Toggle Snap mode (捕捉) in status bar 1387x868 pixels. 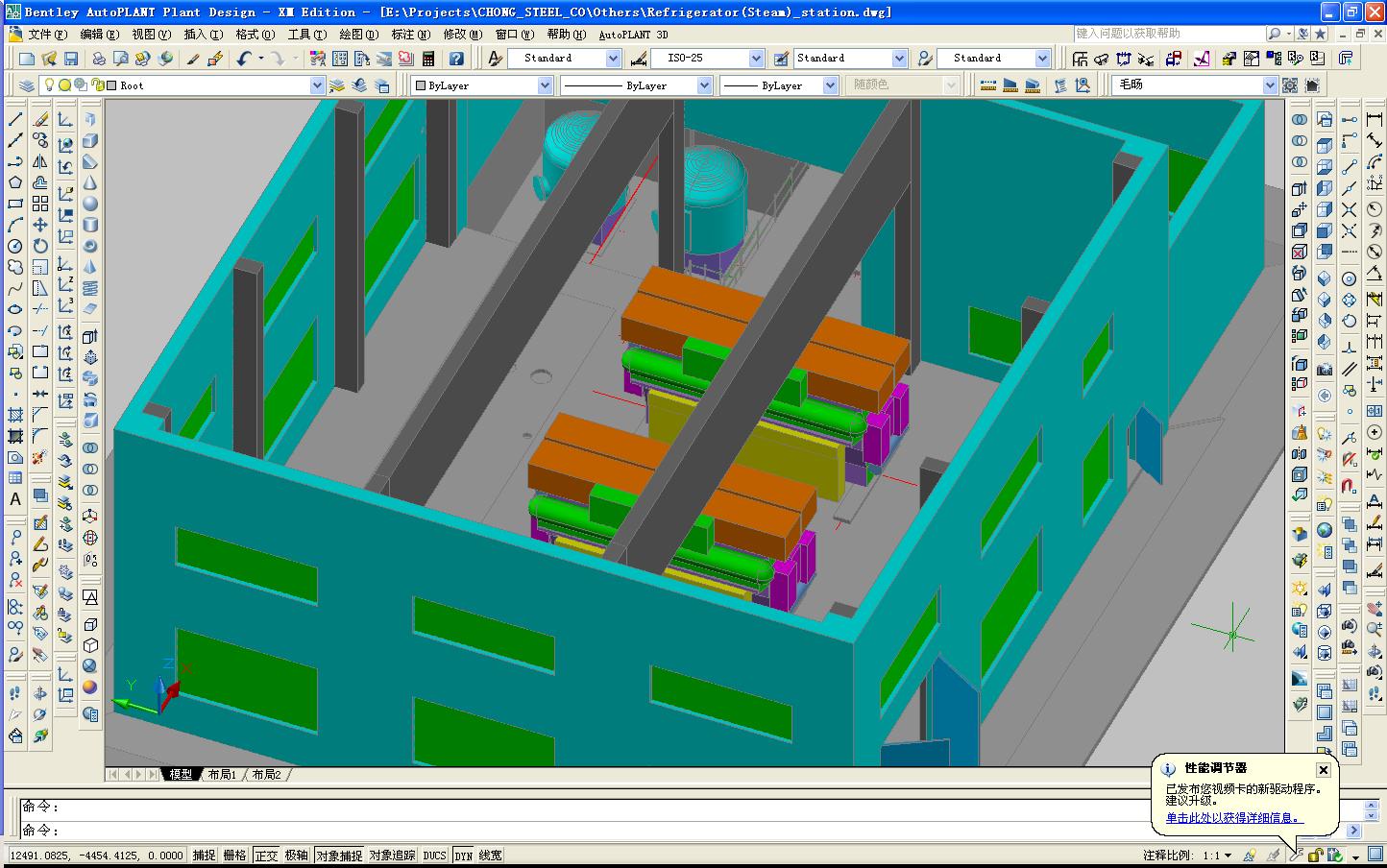205,856
